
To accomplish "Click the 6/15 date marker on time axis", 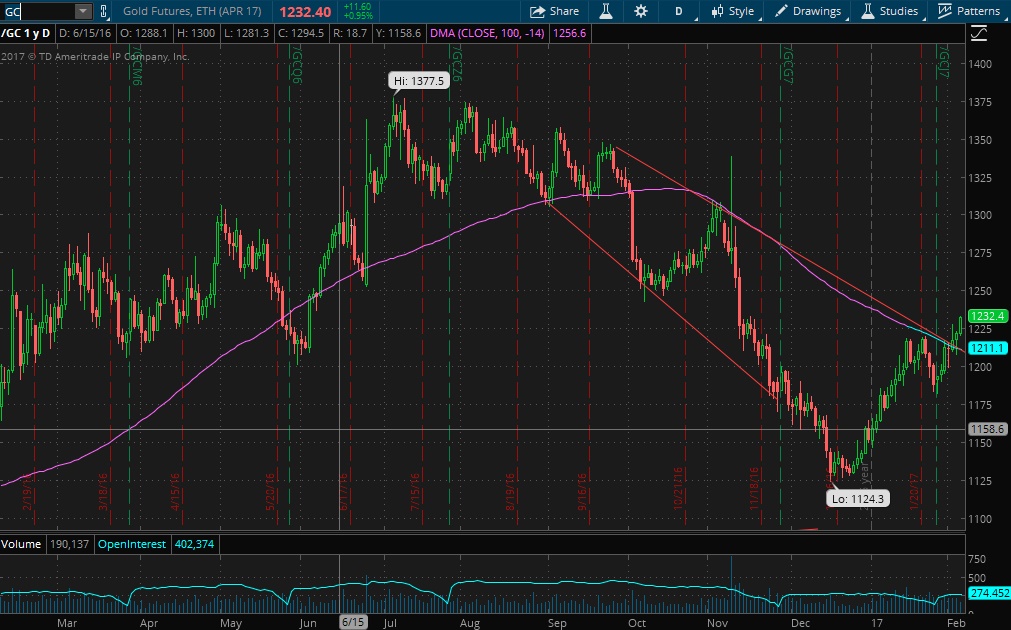I will coord(353,622).
